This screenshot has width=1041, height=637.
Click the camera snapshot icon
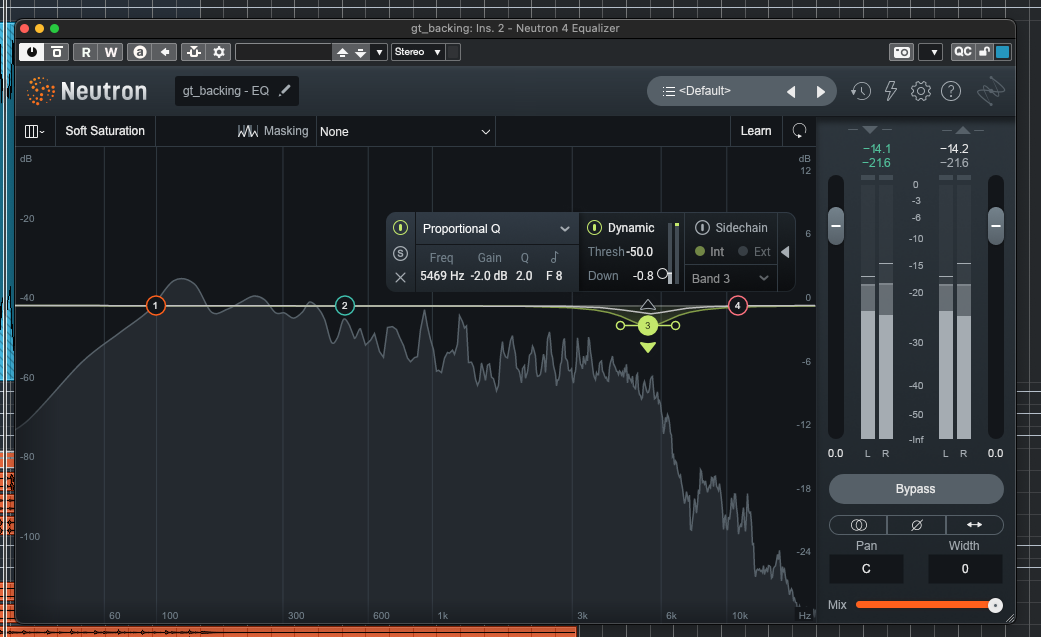coord(902,52)
